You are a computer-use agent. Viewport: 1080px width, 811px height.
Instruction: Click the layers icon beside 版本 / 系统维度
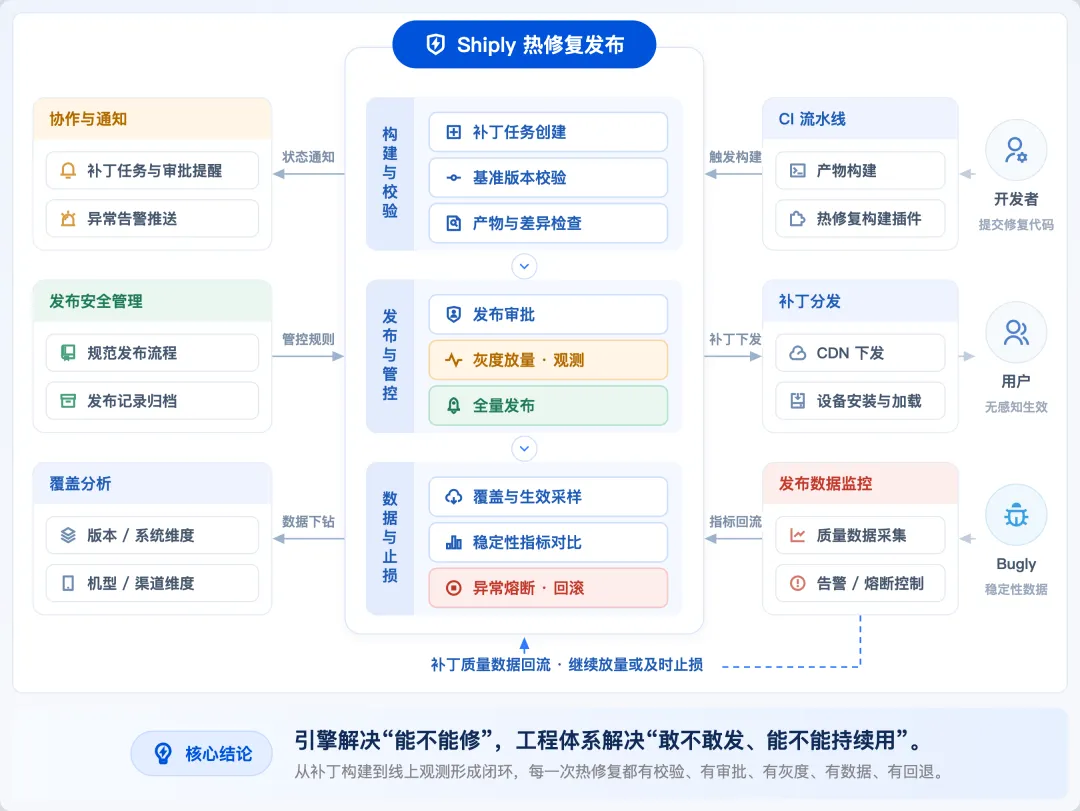click(68, 535)
